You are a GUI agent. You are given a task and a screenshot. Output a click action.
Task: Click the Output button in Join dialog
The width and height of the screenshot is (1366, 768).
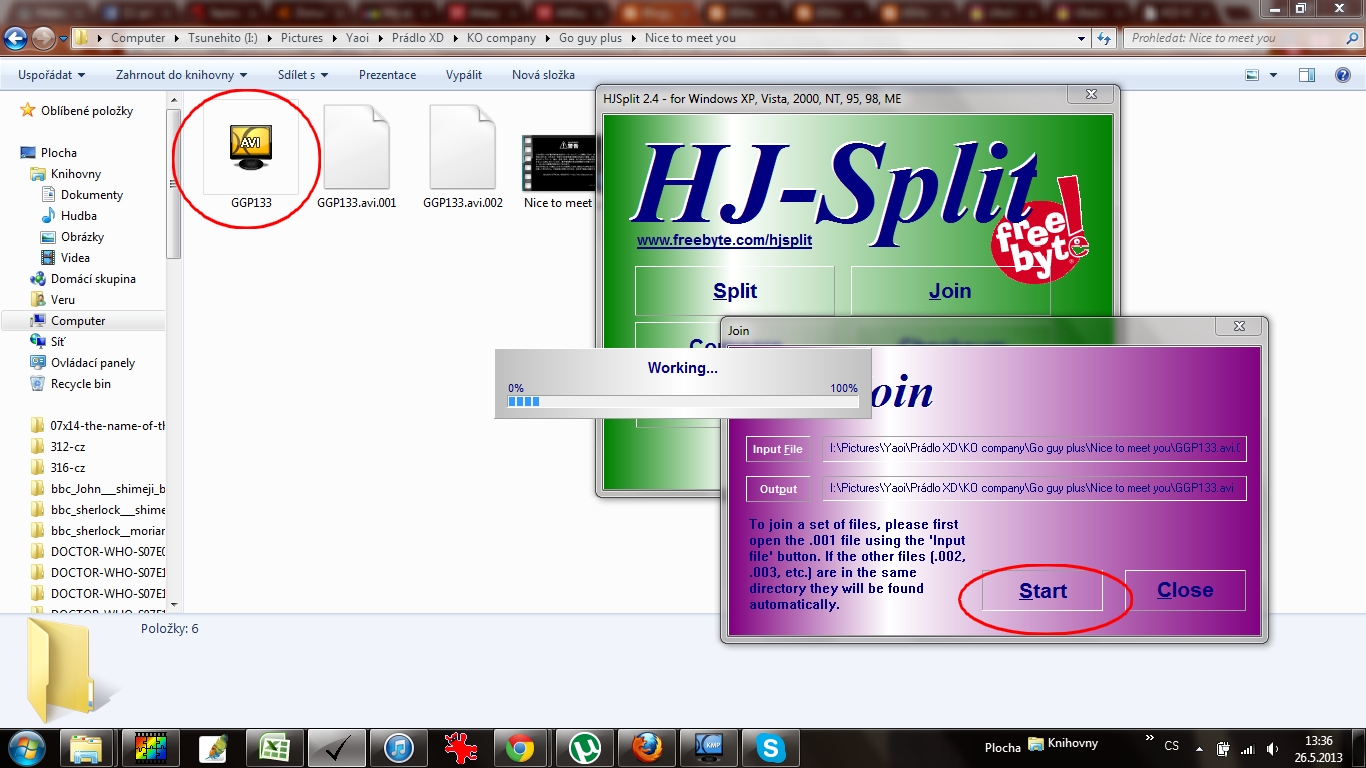pos(778,489)
